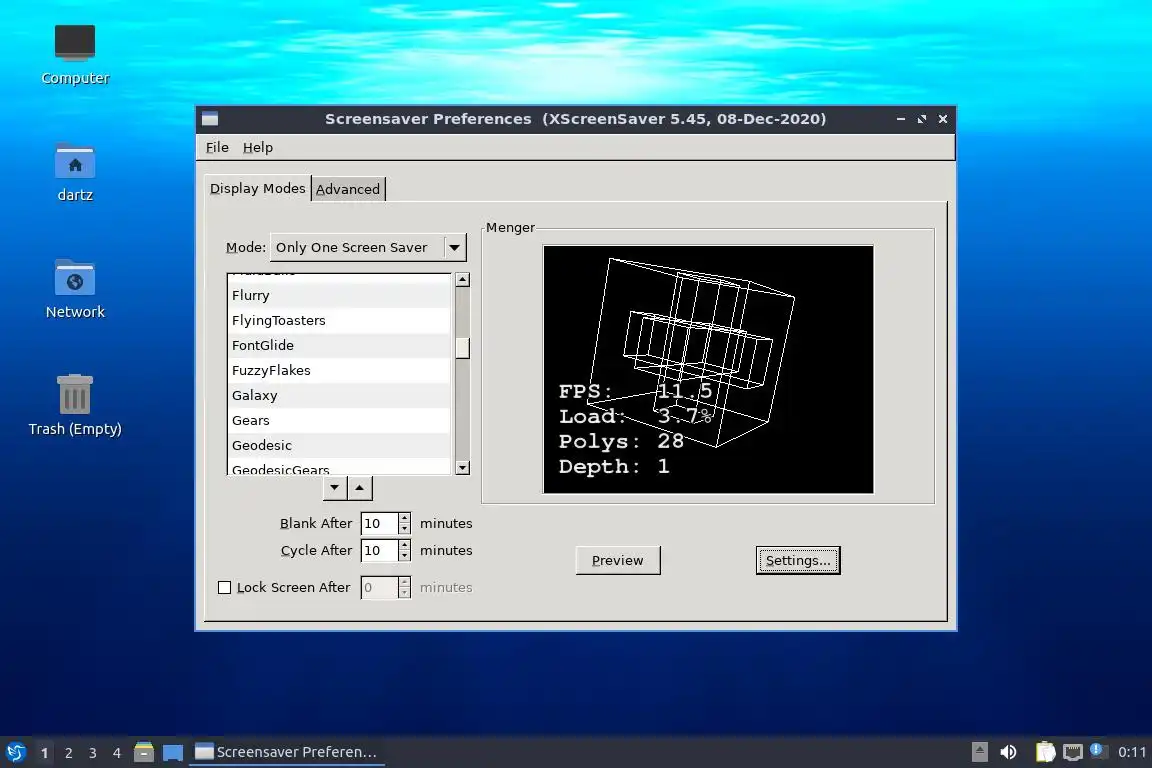The image size is (1152, 768).
Task: Select Geodesic in the screensaver list
Action: (x=339, y=445)
